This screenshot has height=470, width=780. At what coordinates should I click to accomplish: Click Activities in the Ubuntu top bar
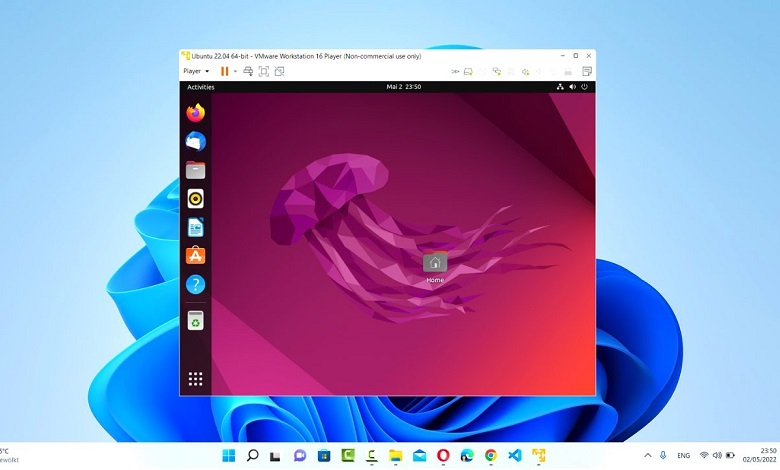tap(201, 87)
